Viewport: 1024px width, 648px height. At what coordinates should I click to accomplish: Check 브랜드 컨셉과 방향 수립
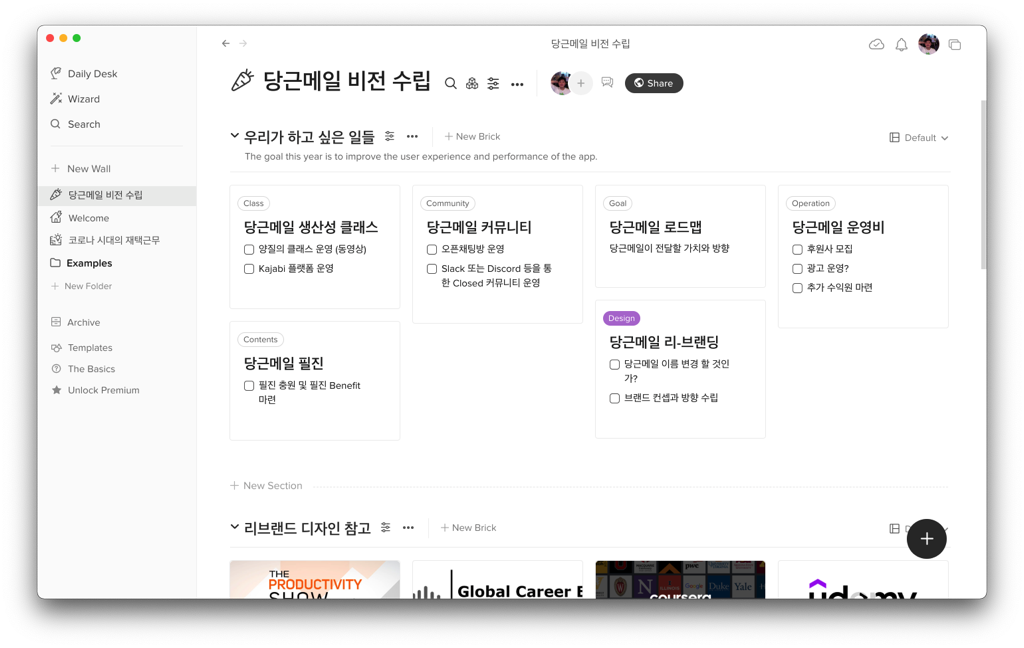(x=615, y=398)
